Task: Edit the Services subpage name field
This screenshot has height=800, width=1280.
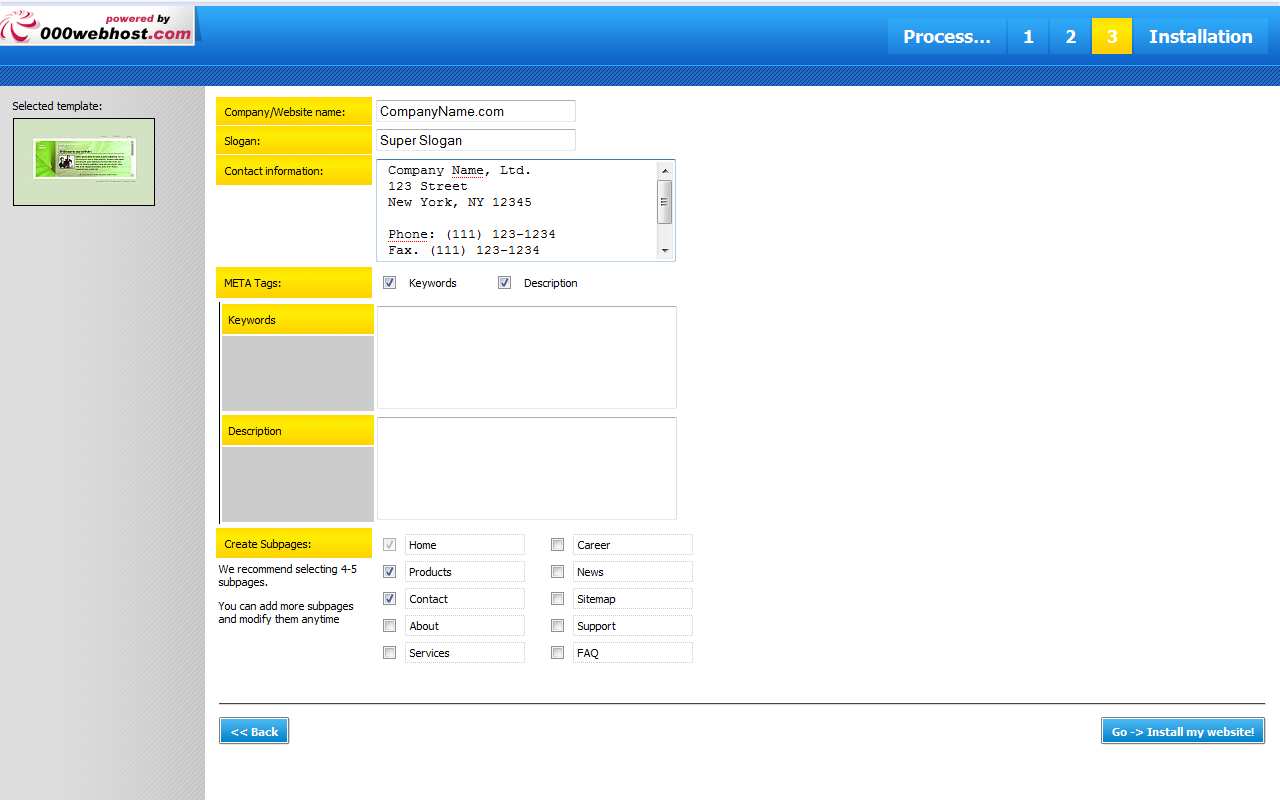Action: [x=465, y=653]
